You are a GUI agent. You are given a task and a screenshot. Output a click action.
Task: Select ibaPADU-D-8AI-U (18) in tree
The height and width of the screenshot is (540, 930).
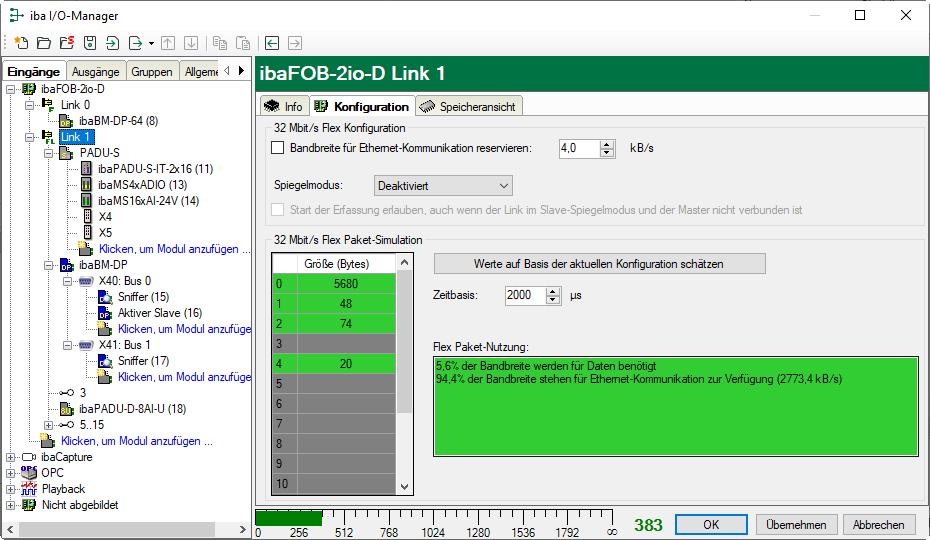132,409
